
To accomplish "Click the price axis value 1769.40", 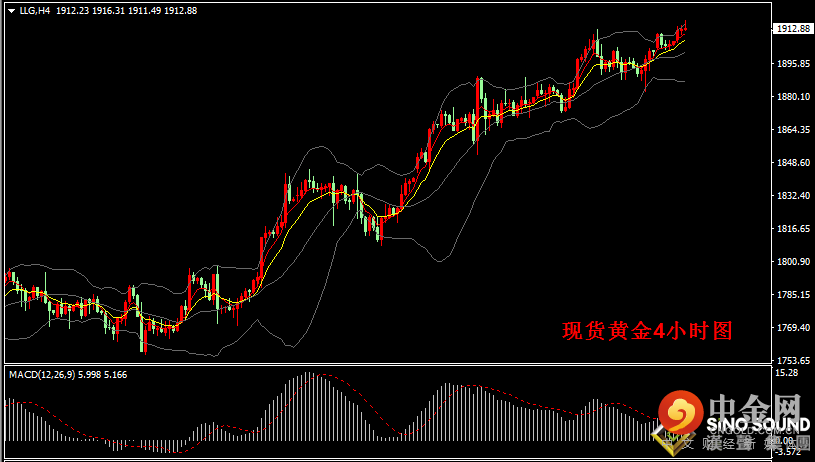I will [792, 327].
